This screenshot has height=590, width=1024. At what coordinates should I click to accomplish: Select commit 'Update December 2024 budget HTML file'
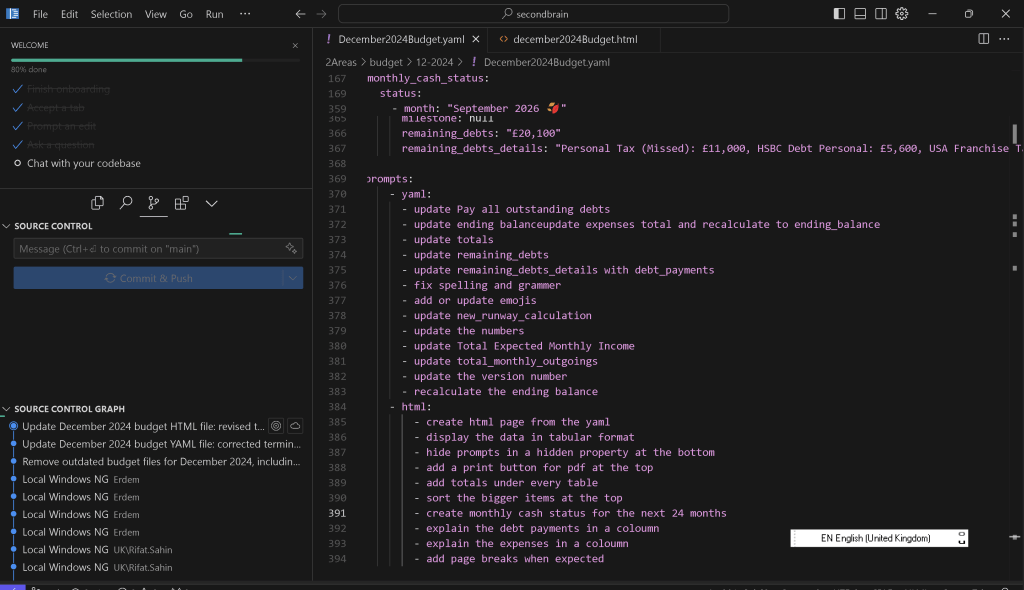(143, 426)
